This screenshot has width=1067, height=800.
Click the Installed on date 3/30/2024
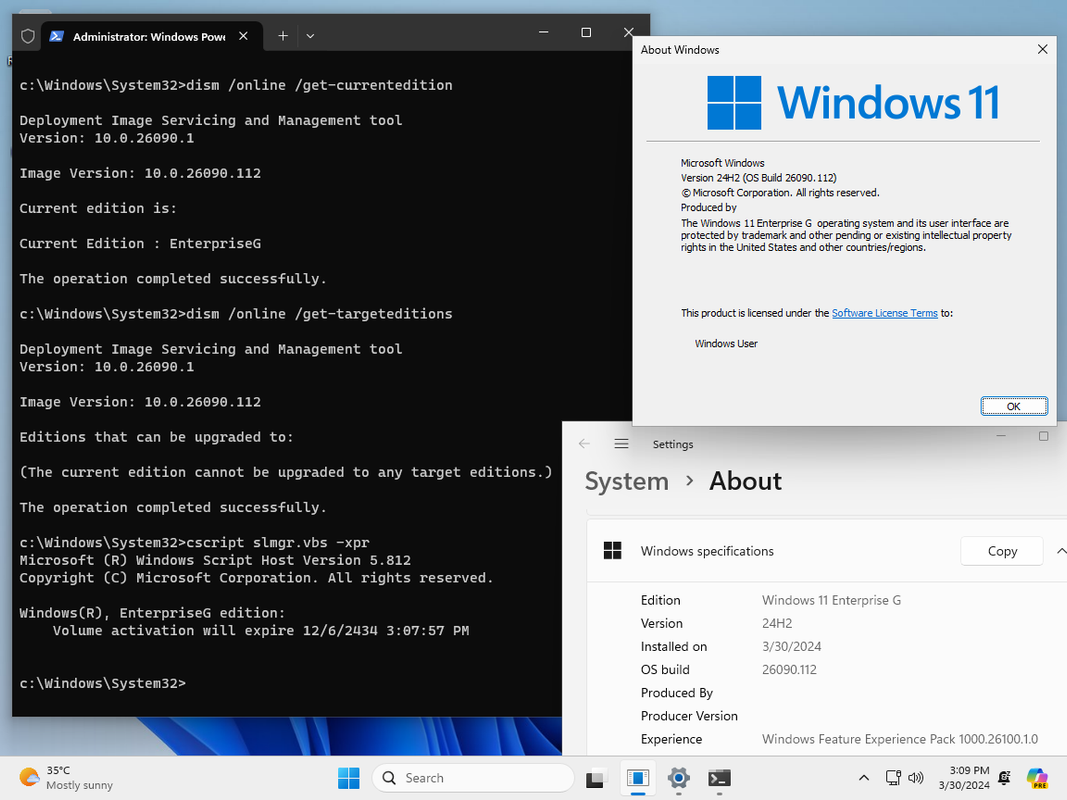pyautogui.click(x=791, y=646)
